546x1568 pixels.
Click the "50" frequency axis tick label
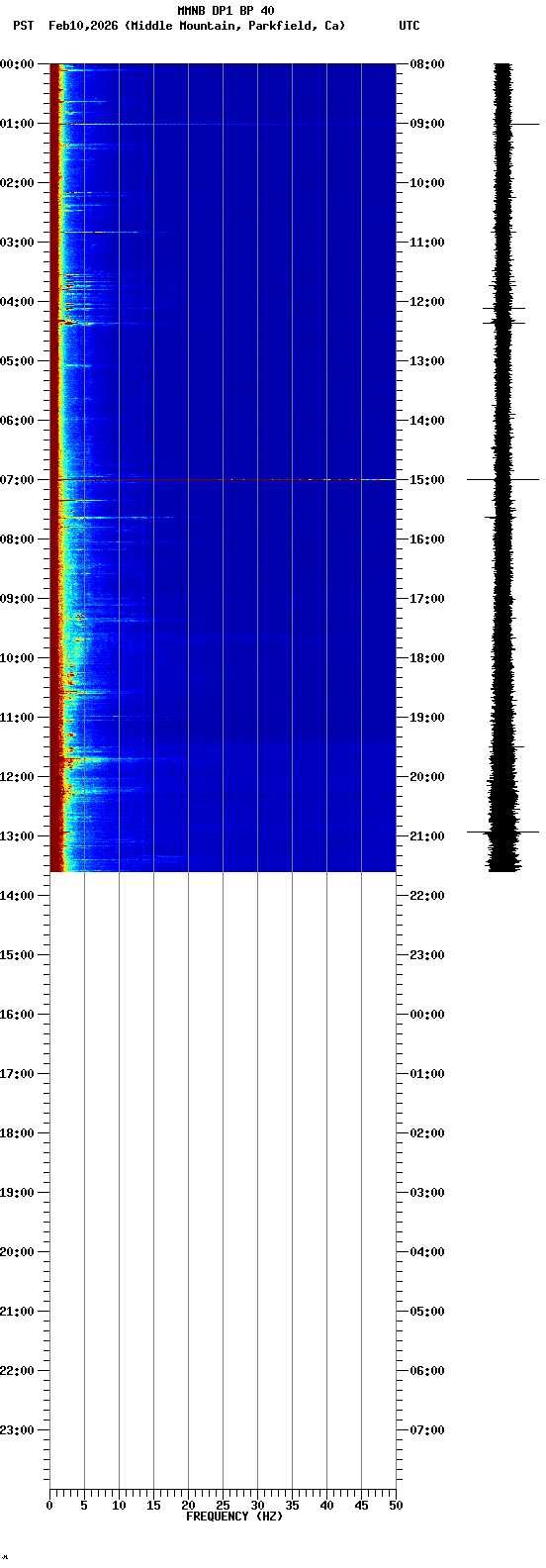point(396,1506)
